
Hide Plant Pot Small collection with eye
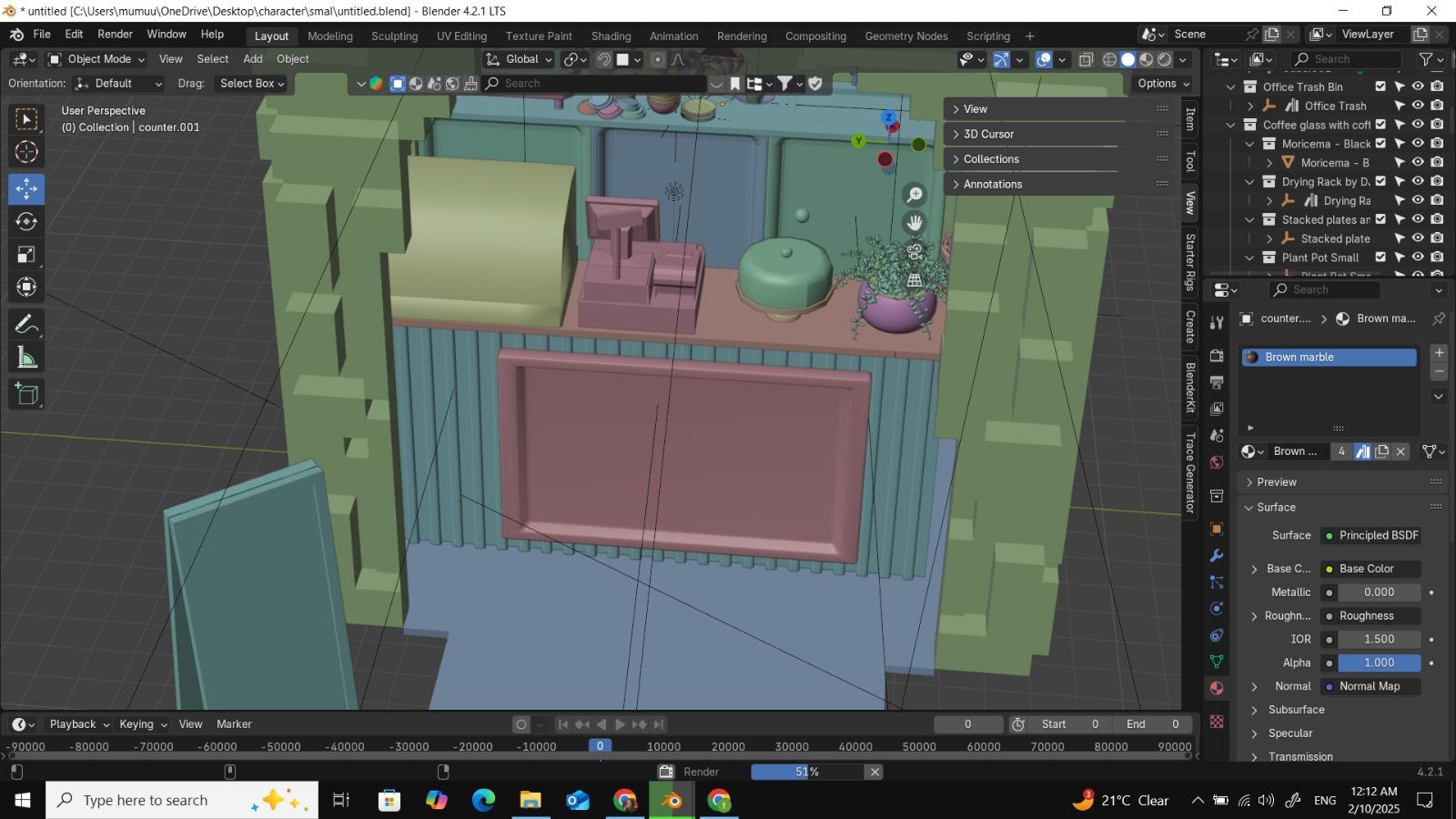pos(1418,258)
